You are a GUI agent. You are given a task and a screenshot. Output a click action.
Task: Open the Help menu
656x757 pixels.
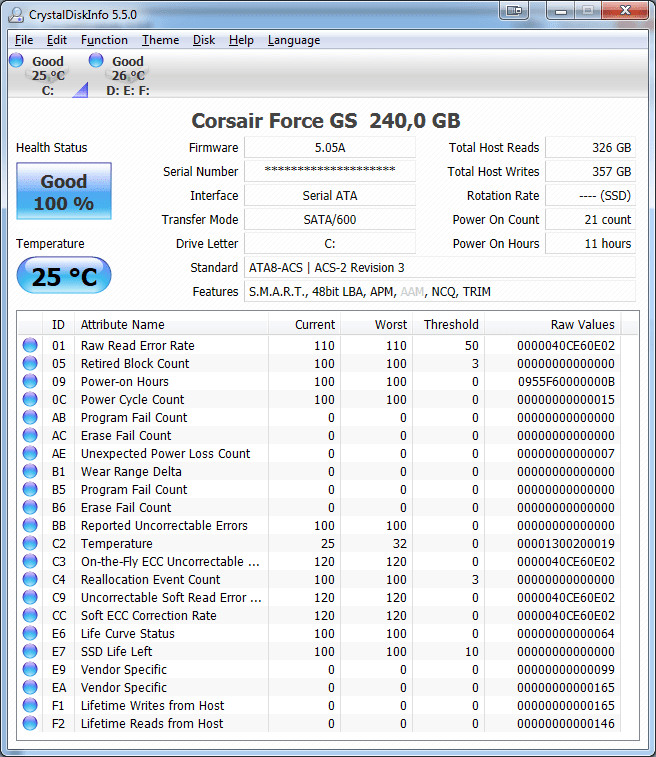pos(241,40)
